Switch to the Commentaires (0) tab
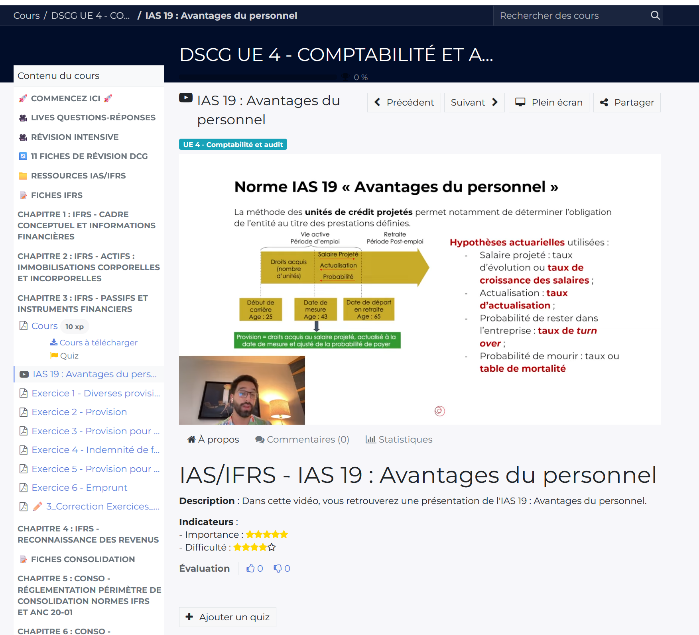This screenshot has width=699, height=635. click(x=302, y=439)
